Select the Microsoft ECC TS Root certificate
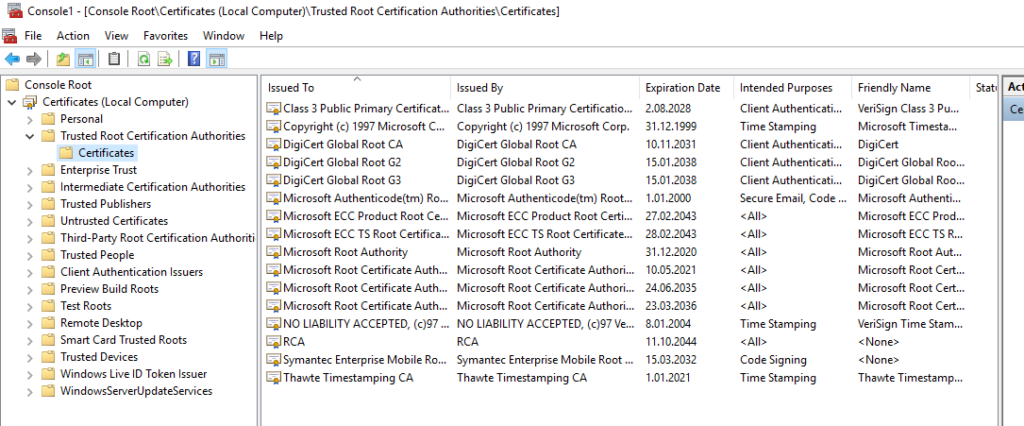 click(x=366, y=234)
